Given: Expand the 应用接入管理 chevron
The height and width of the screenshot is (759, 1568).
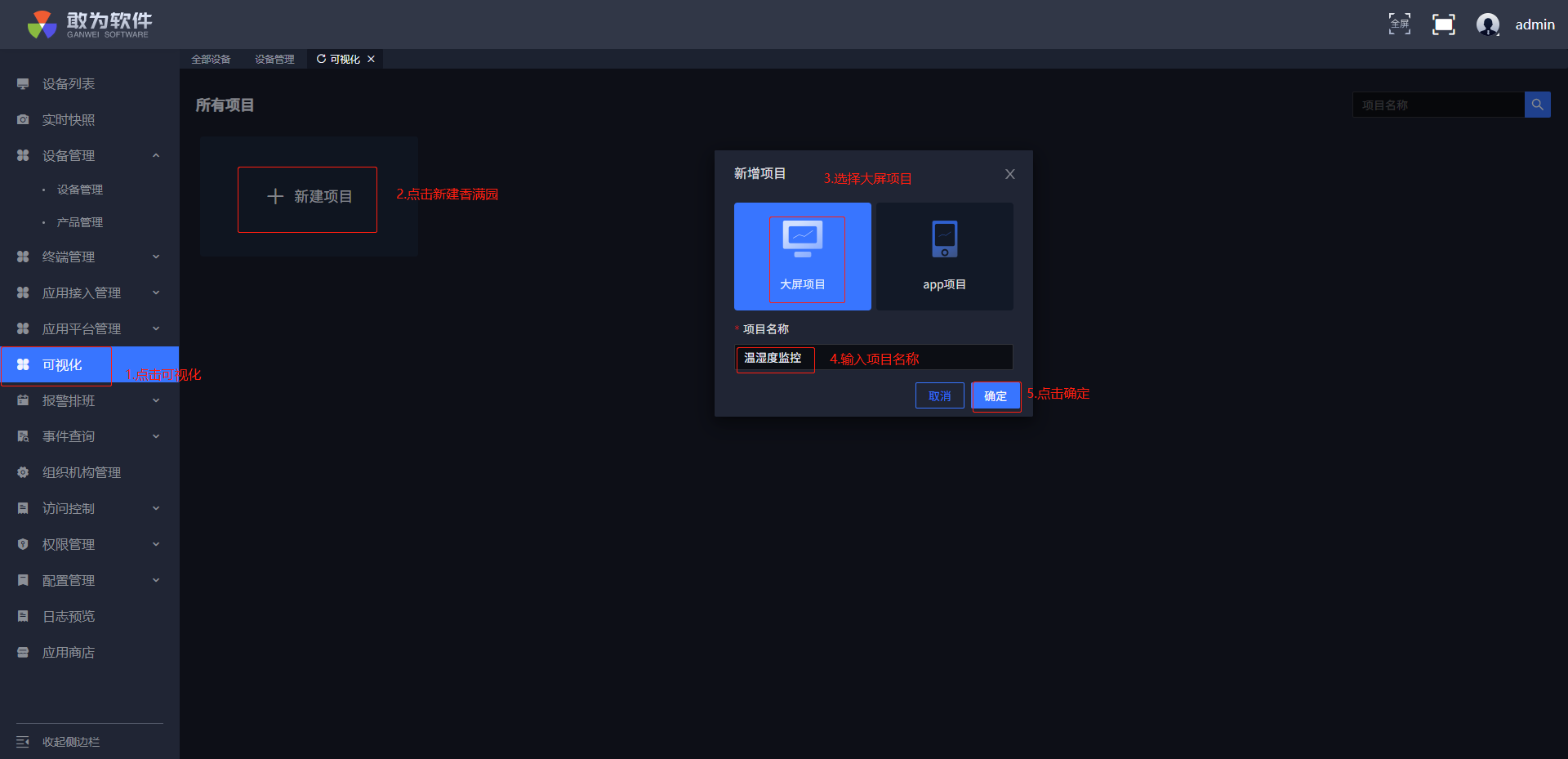Looking at the screenshot, I should tap(156, 293).
